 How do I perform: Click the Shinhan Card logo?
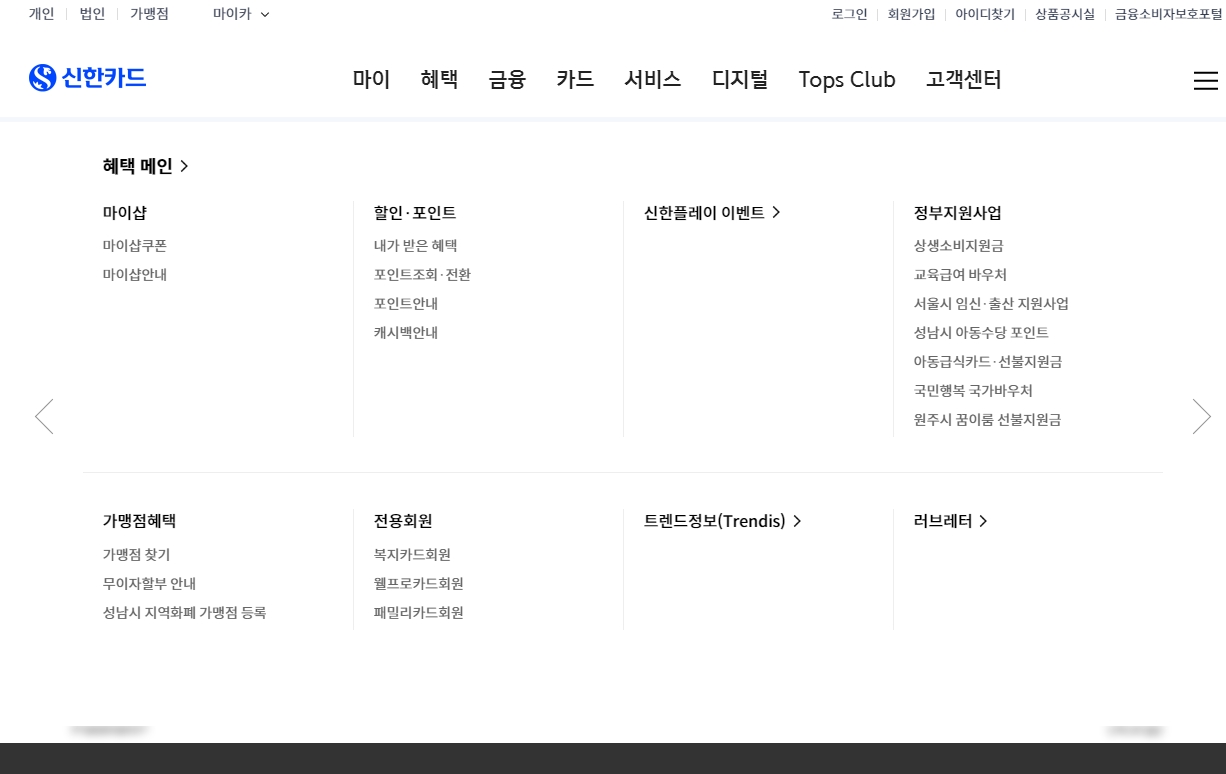[88, 78]
